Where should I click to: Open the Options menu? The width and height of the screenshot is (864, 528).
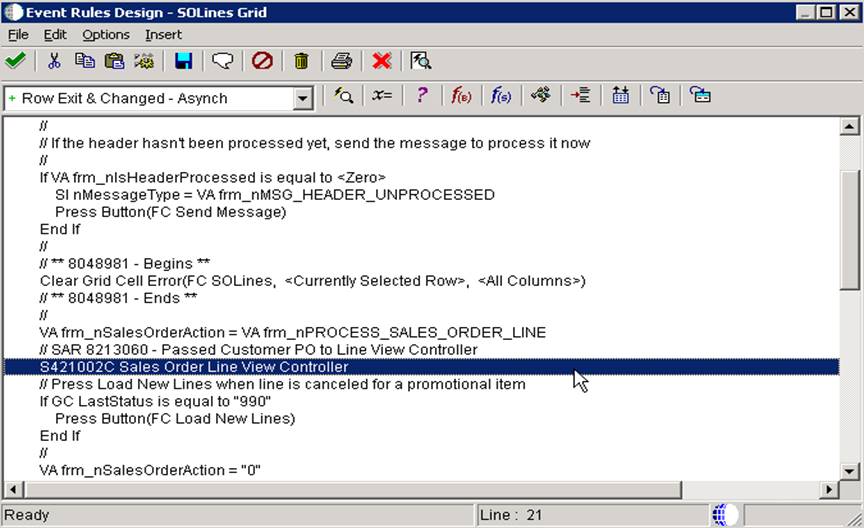pyautogui.click(x=106, y=35)
